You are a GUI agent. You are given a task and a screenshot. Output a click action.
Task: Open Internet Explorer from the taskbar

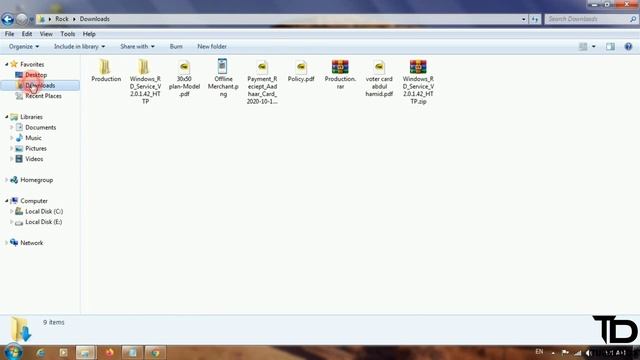(40, 352)
